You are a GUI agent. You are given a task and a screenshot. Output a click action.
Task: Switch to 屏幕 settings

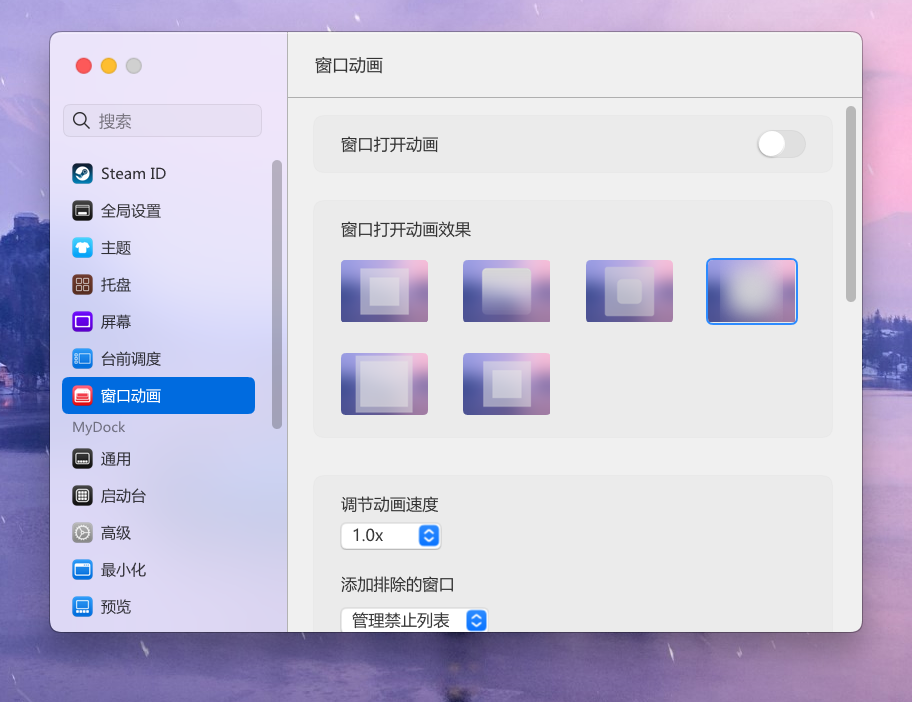coord(158,322)
